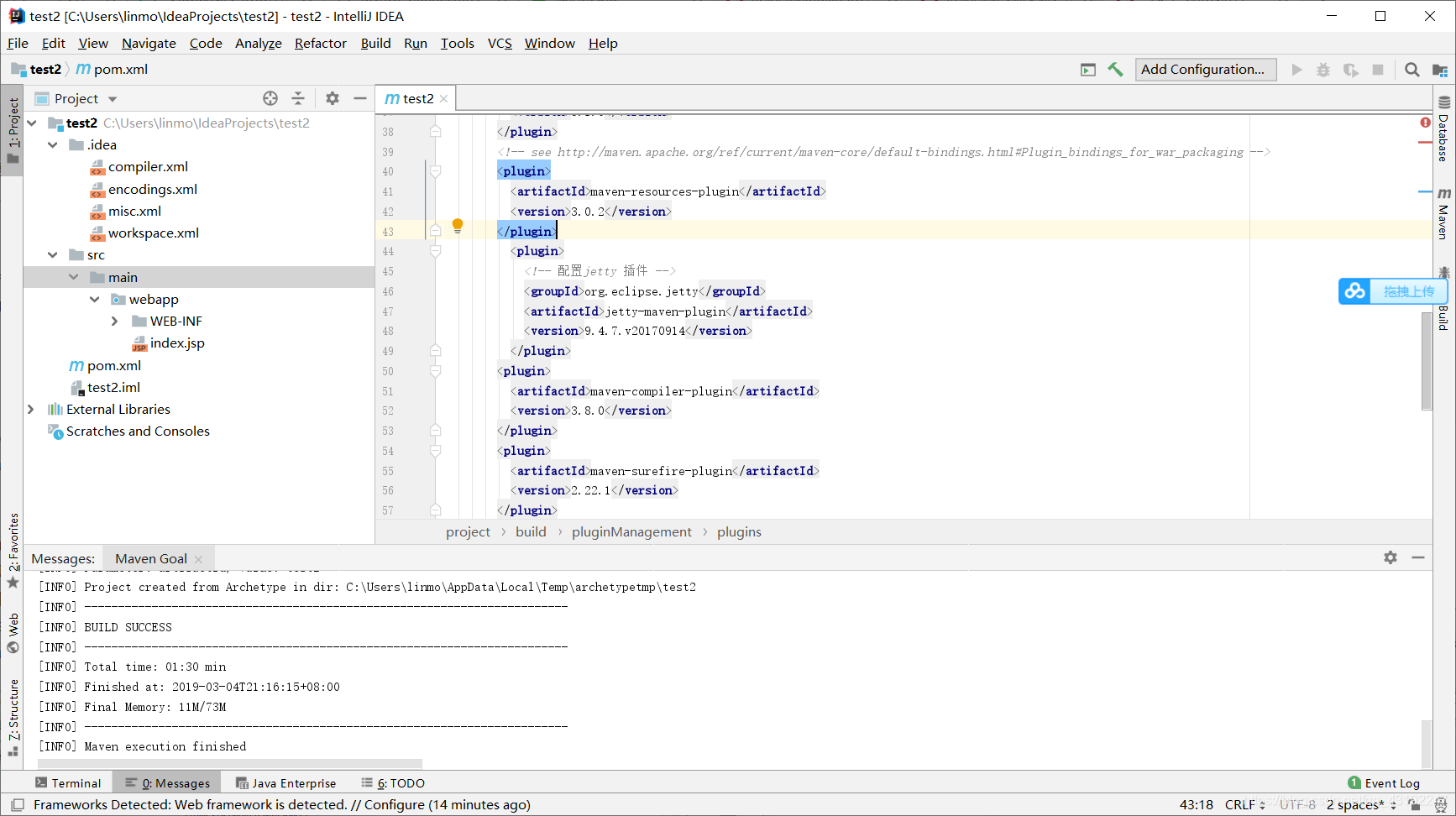This screenshot has height=816, width=1456.
Task: Collapse the test2 project root node
Action: click(x=32, y=123)
